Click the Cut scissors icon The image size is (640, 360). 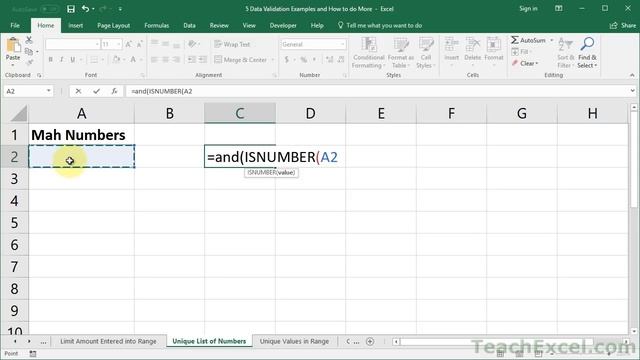pos(29,40)
